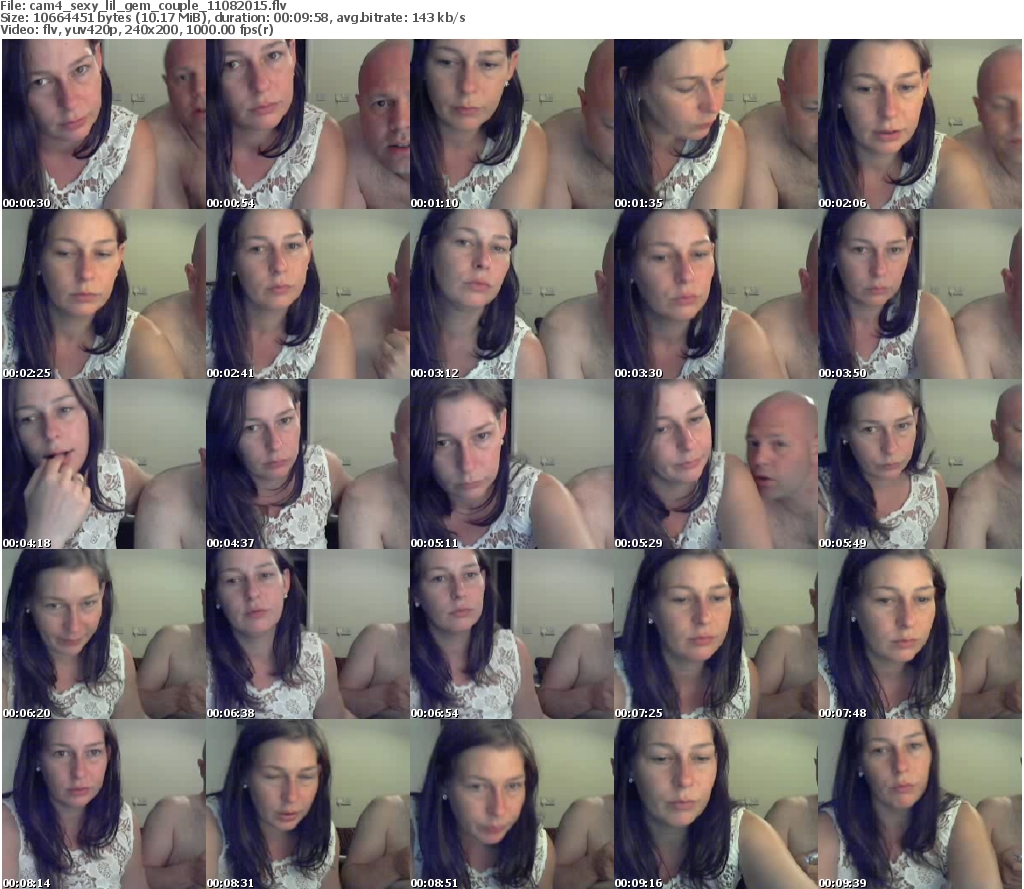The width and height of the screenshot is (1024, 889).
Task: Click the thumbnail stamped 00:03:50
Action: tap(920, 294)
